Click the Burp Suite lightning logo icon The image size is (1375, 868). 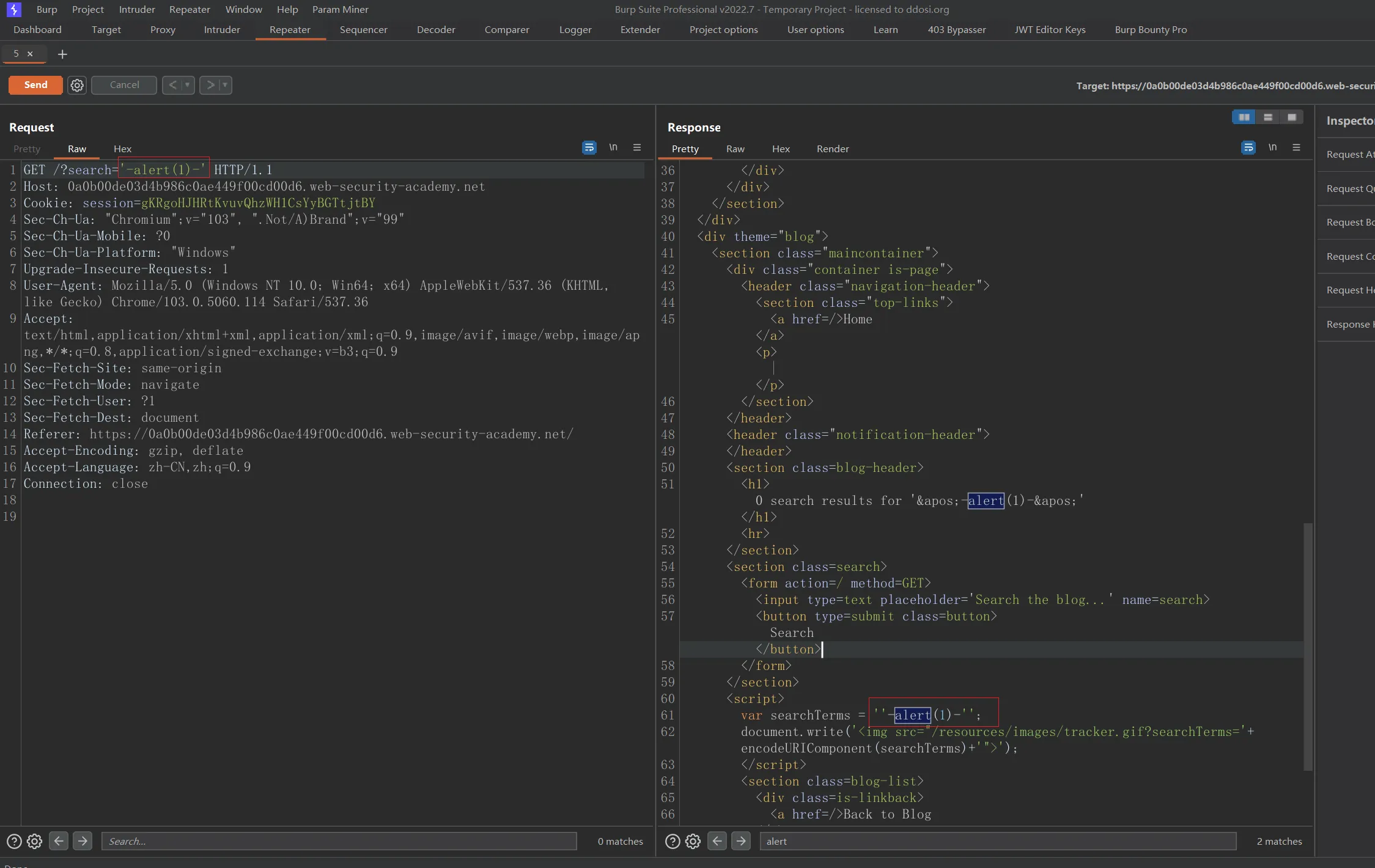(13, 9)
